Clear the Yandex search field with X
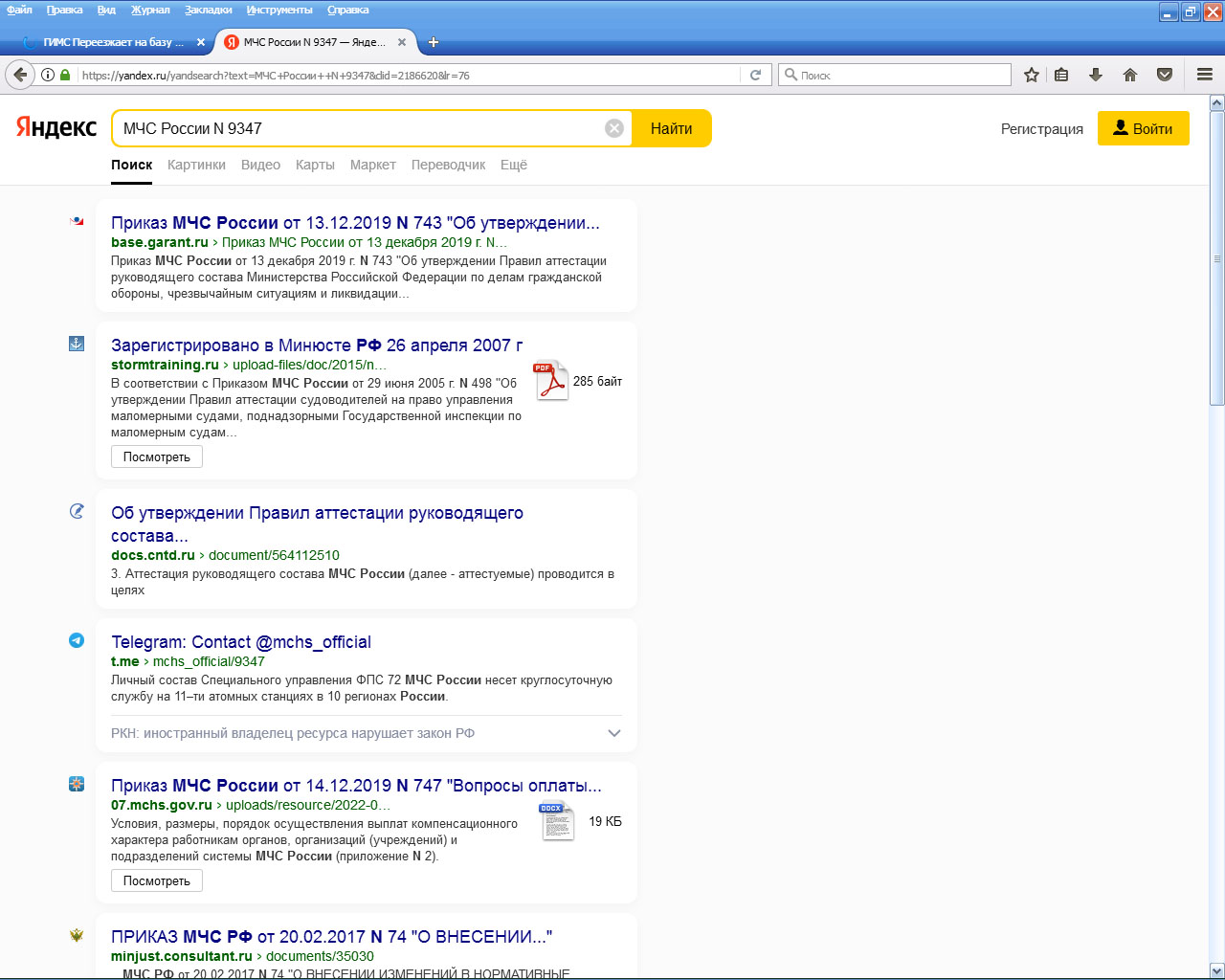This screenshot has width=1225, height=980. (614, 128)
